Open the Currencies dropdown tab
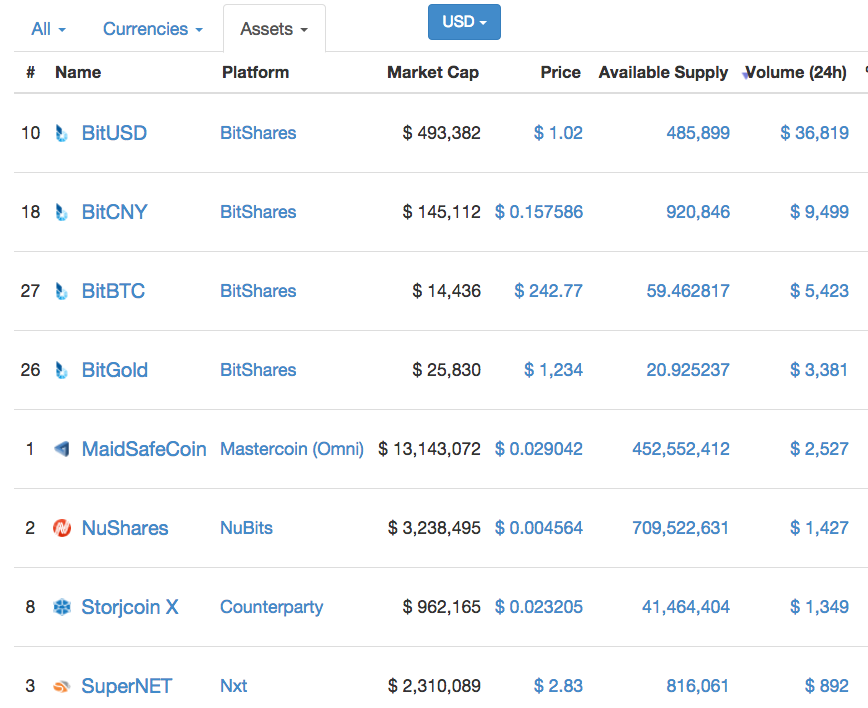This screenshot has height=708, width=868. [152, 29]
